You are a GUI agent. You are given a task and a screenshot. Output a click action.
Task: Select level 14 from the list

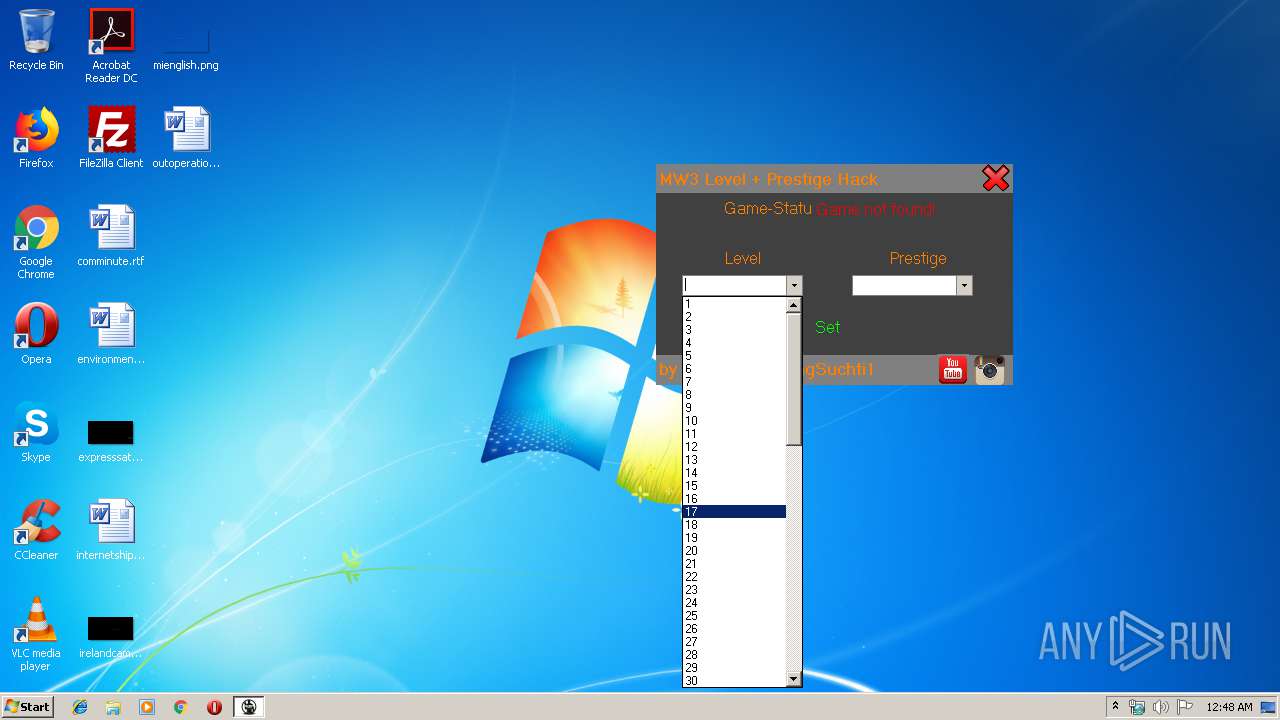(x=734, y=473)
